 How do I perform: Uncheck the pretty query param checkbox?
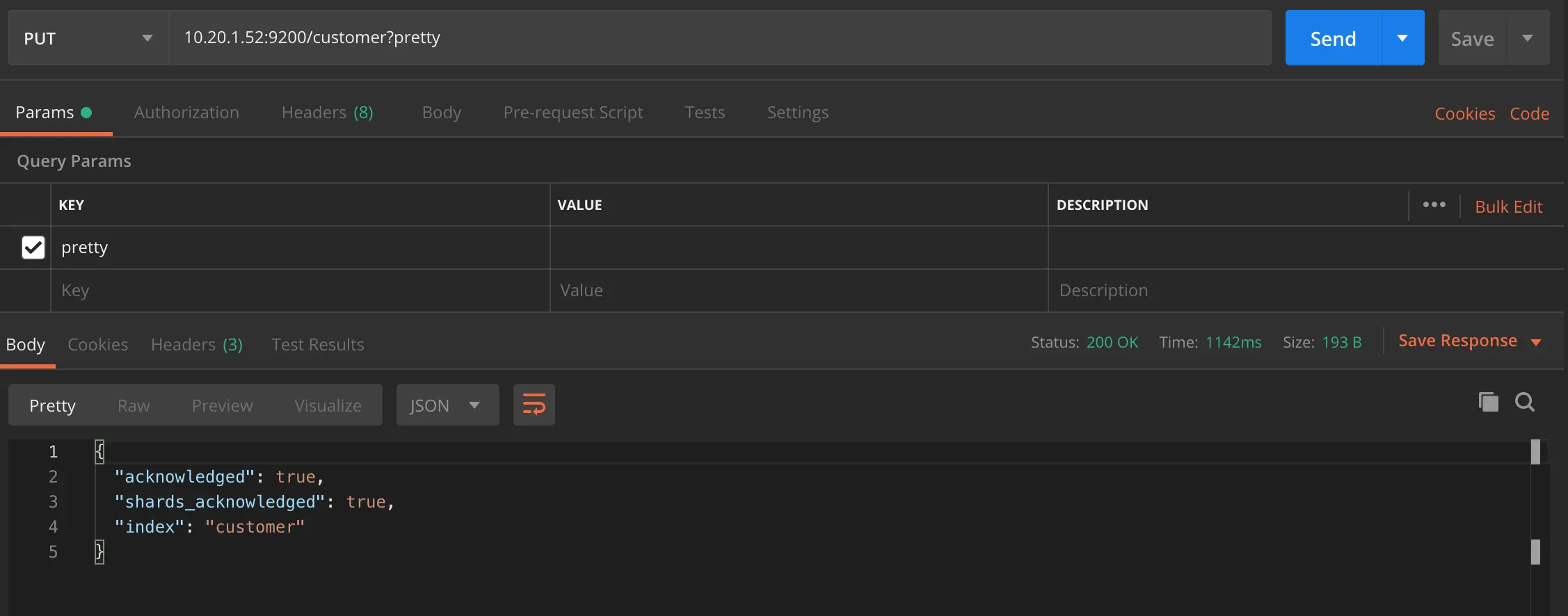pos(33,248)
